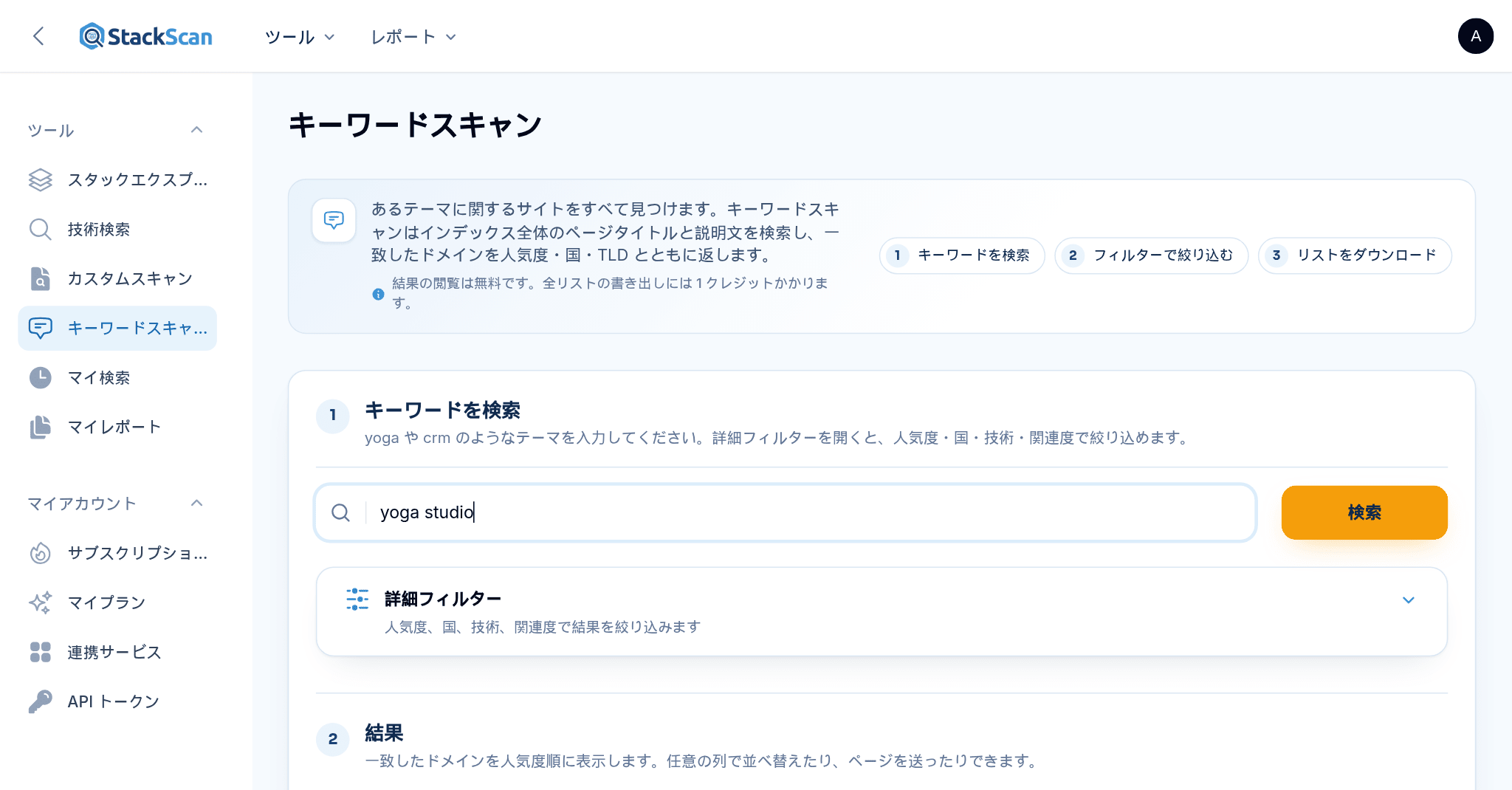Image resolution: width=1512 pixels, height=790 pixels.
Task: Open マイレポート in sidebar
Action: point(117,427)
